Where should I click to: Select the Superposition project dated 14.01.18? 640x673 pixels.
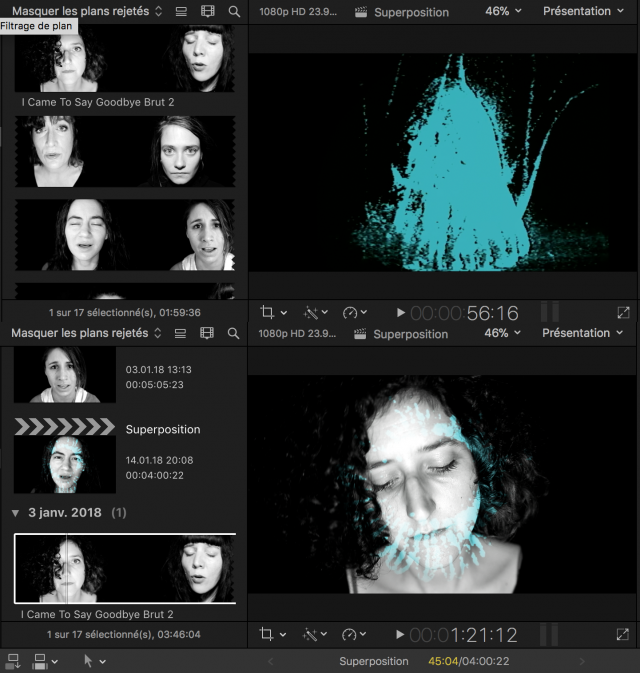[64, 455]
